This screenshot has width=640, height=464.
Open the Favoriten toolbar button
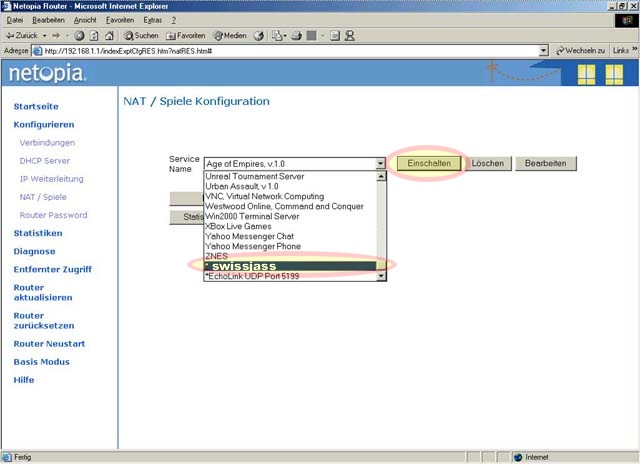[185, 36]
